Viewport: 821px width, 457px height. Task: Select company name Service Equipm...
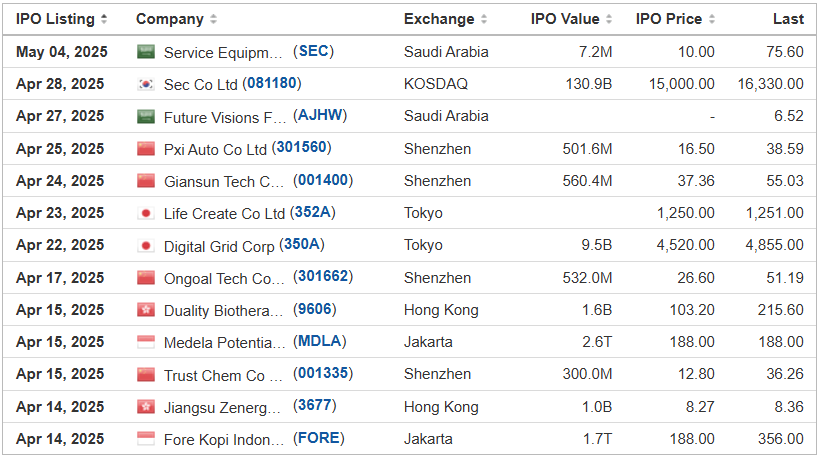tap(223, 53)
